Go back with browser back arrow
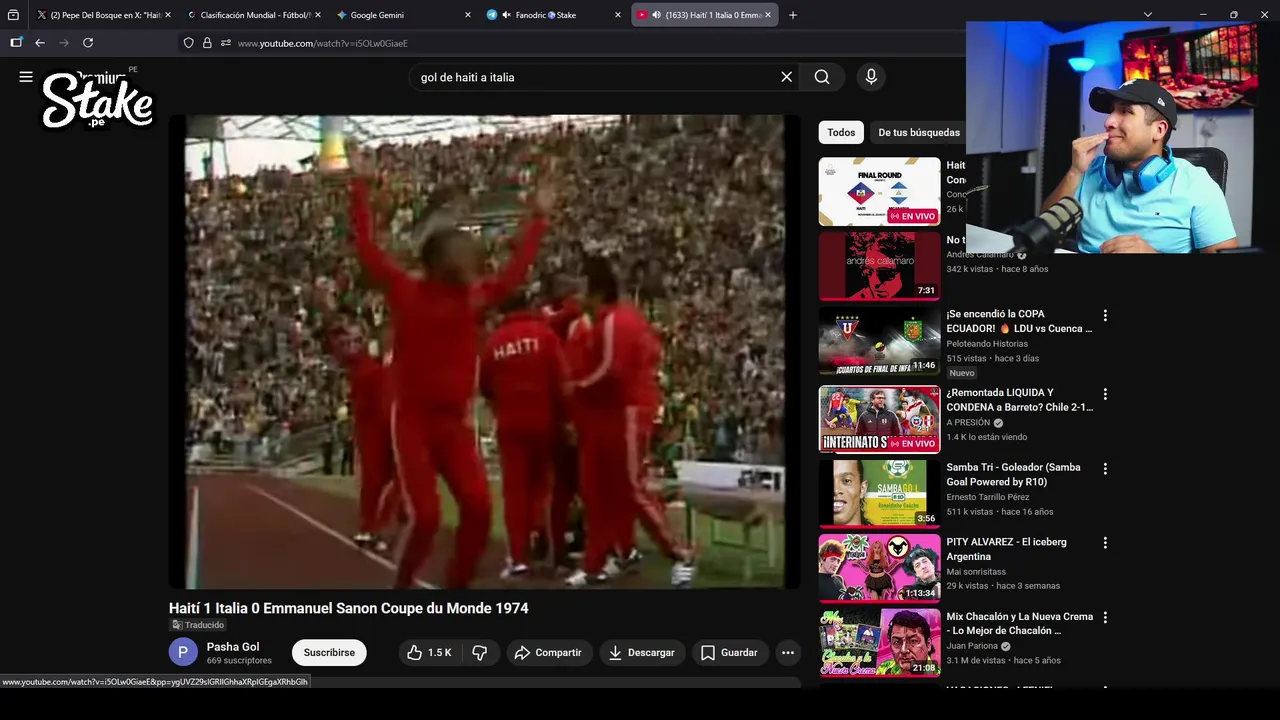Viewport: 1280px width, 720px height. click(x=40, y=43)
